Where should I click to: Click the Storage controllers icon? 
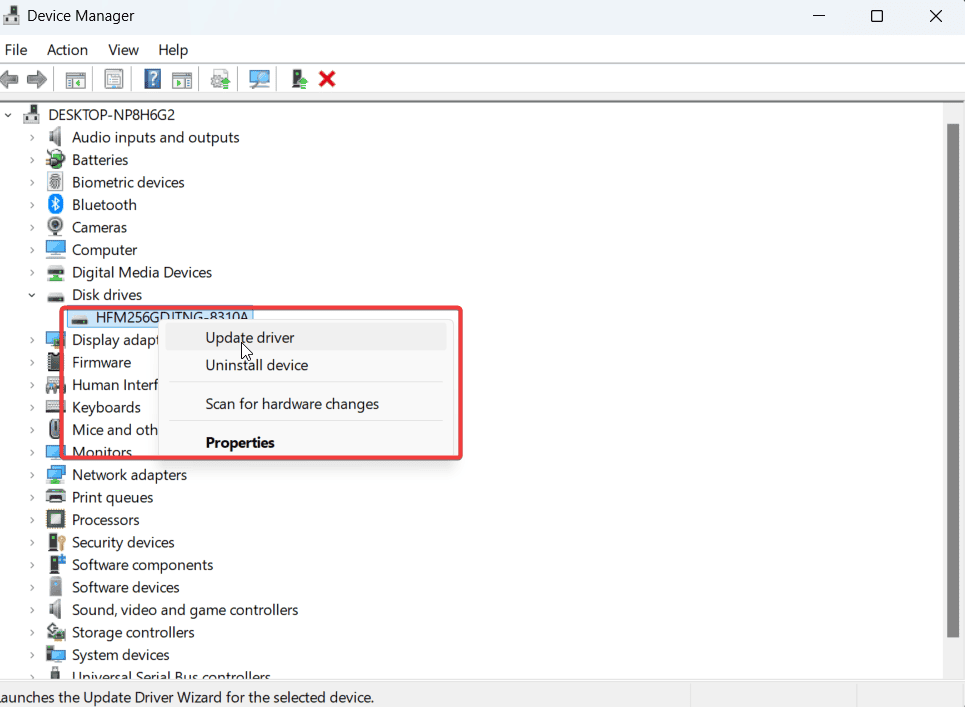tap(56, 632)
